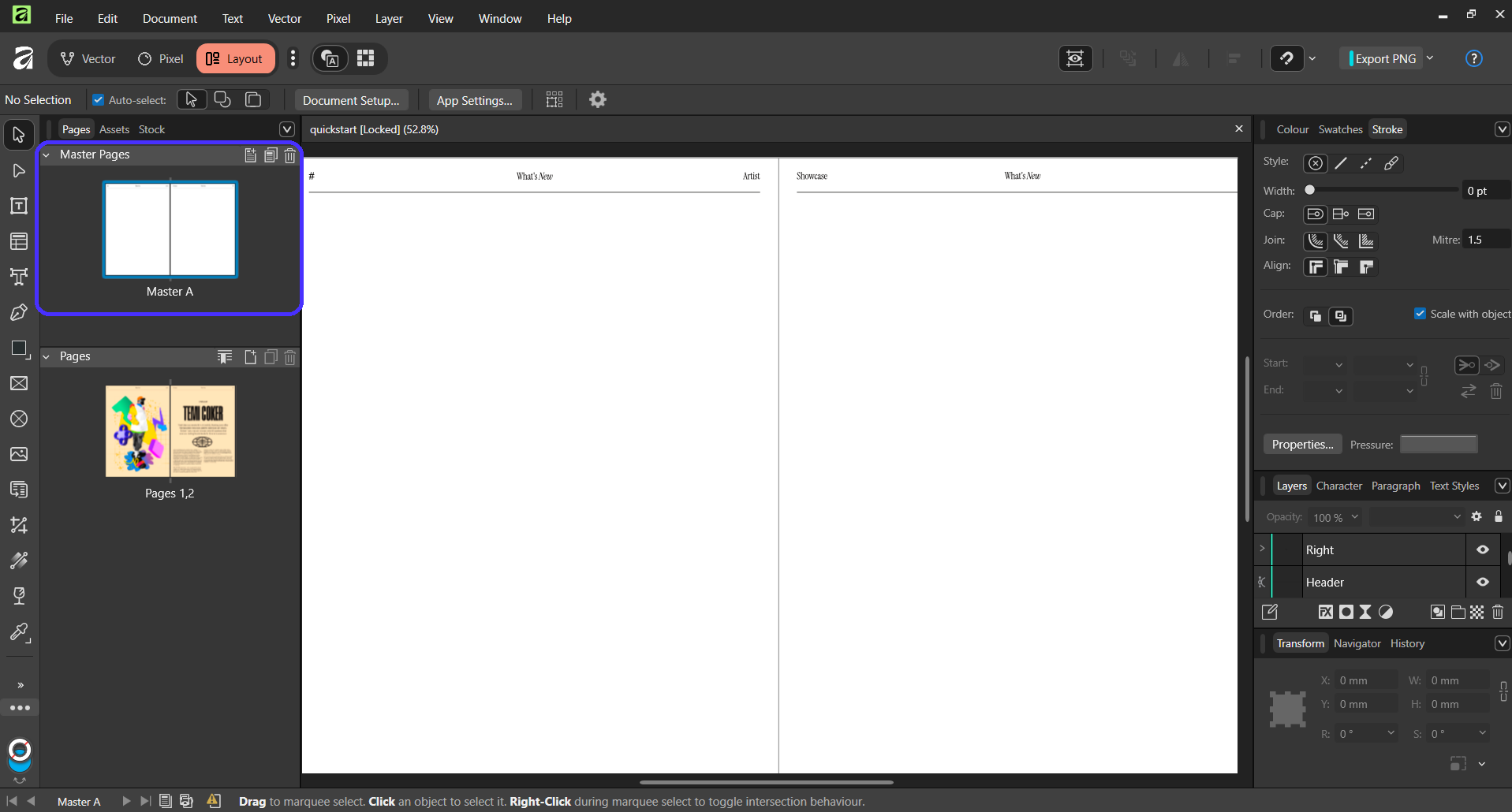Click the Properties button in Stroke panel
Screen dimensions: 1512x812
(x=1302, y=444)
